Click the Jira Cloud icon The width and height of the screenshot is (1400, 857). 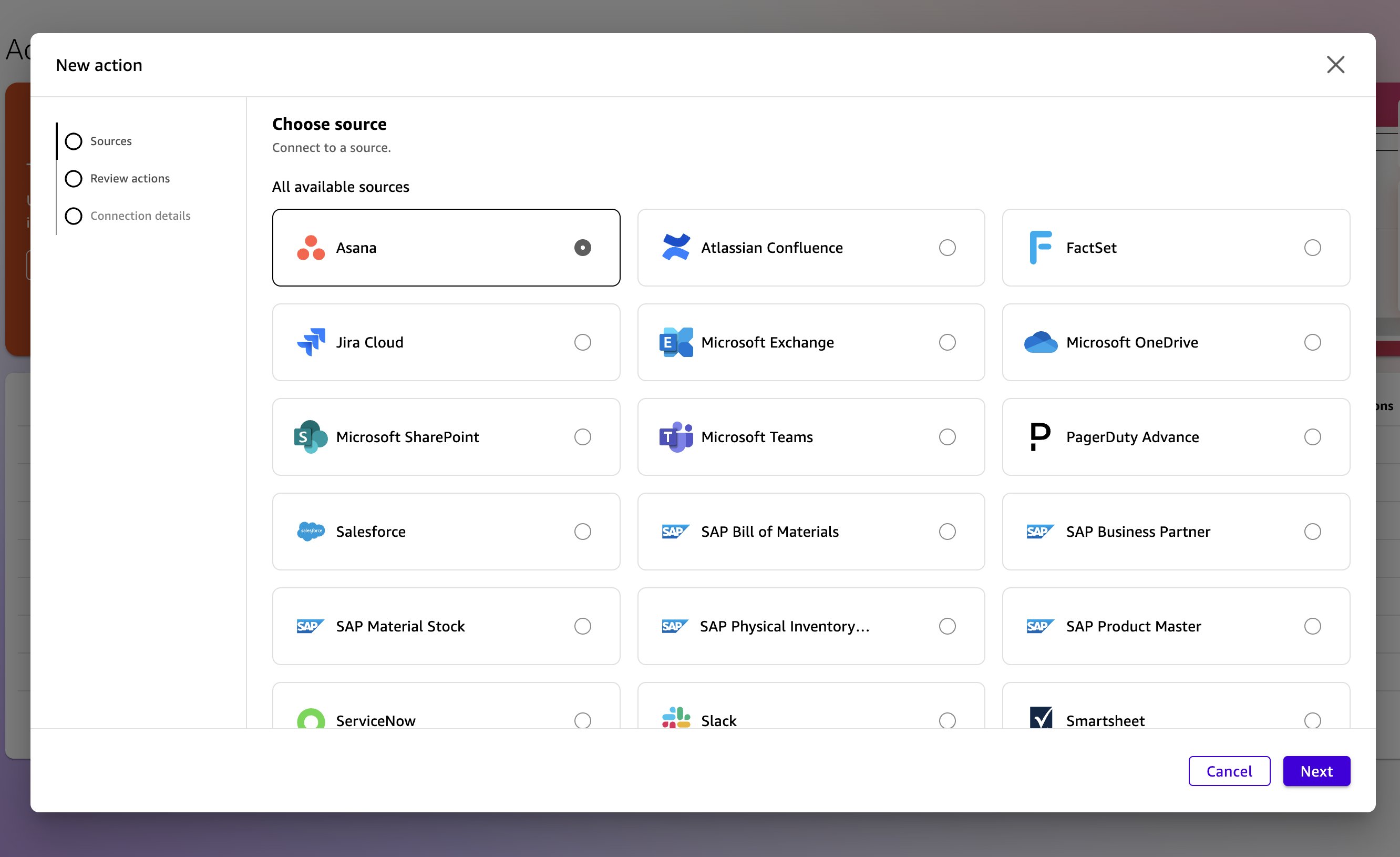click(311, 342)
